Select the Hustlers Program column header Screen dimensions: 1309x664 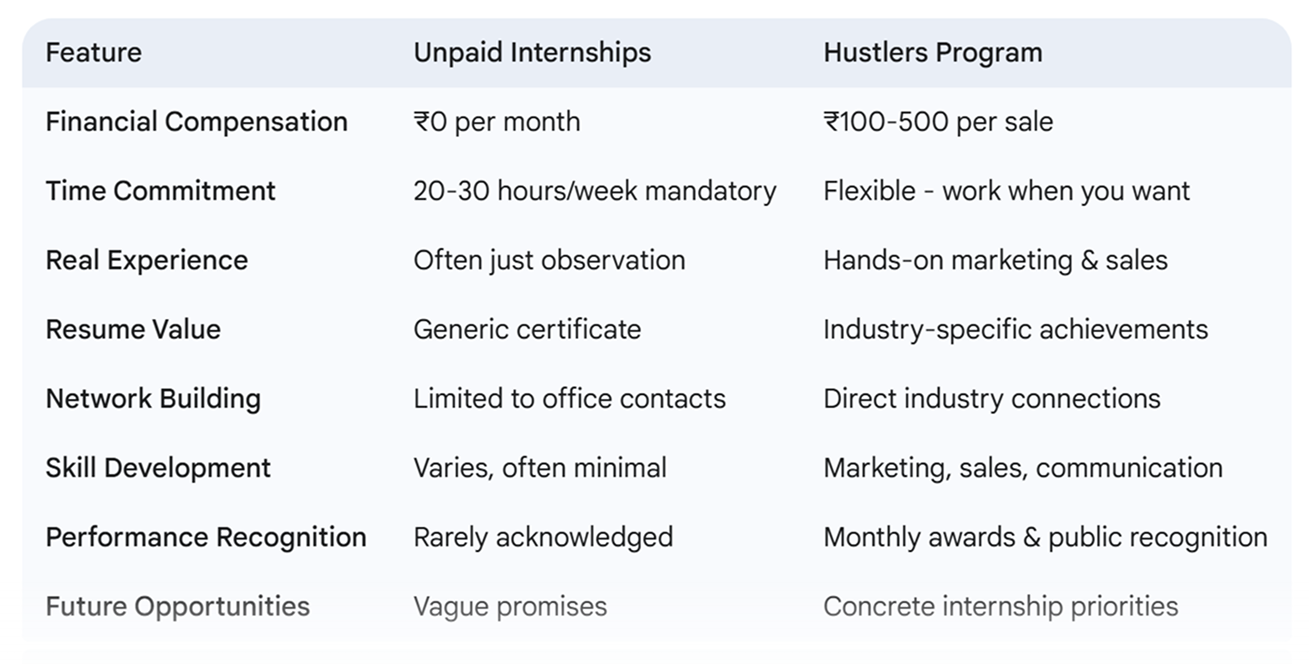932,53
